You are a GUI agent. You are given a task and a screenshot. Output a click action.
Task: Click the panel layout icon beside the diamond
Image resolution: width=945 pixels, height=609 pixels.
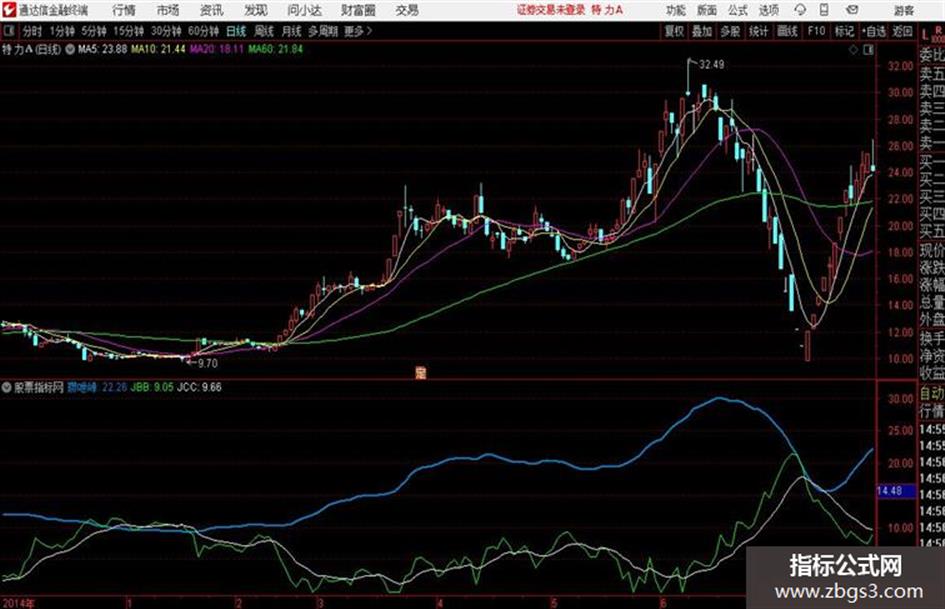tap(868, 50)
